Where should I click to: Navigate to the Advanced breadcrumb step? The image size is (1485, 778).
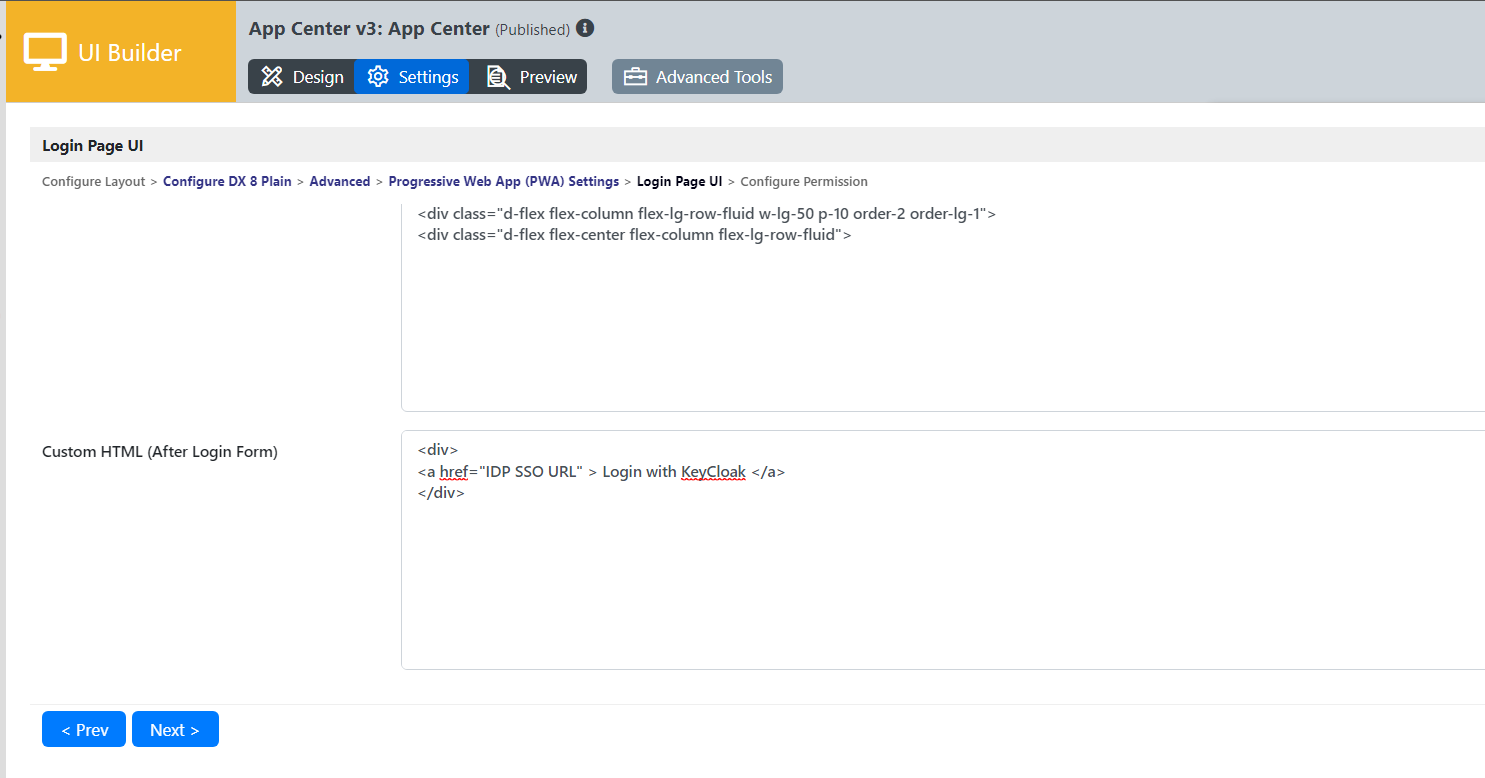click(x=339, y=182)
